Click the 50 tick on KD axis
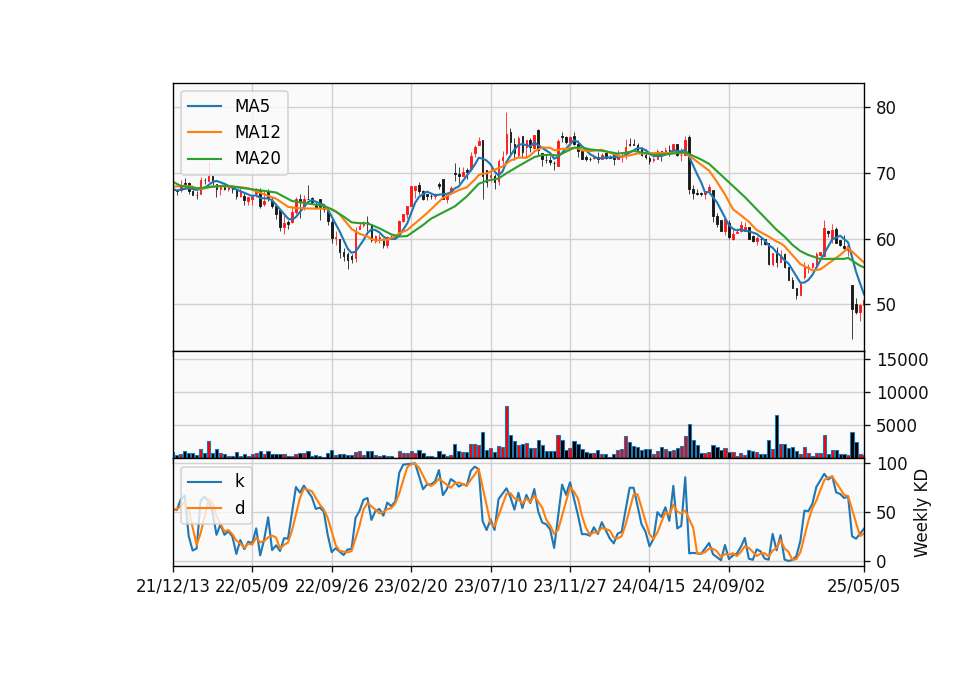Image resolution: width=960 pixels, height=690 pixels. click(885, 513)
